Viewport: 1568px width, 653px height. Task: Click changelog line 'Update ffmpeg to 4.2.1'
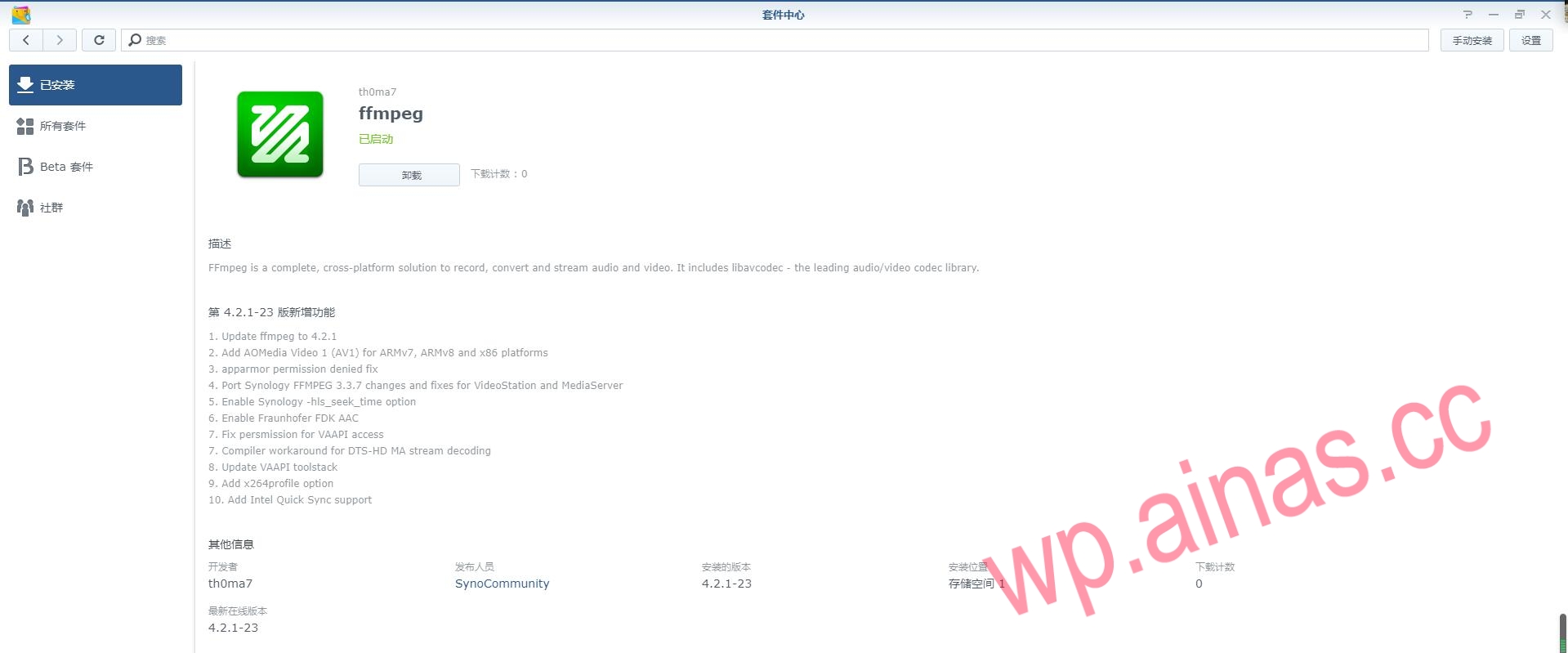pyautogui.click(x=272, y=337)
